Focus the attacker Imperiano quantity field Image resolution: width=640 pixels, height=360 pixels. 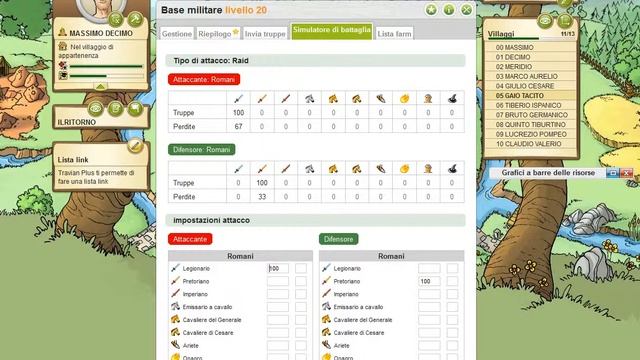(x=278, y=294)
